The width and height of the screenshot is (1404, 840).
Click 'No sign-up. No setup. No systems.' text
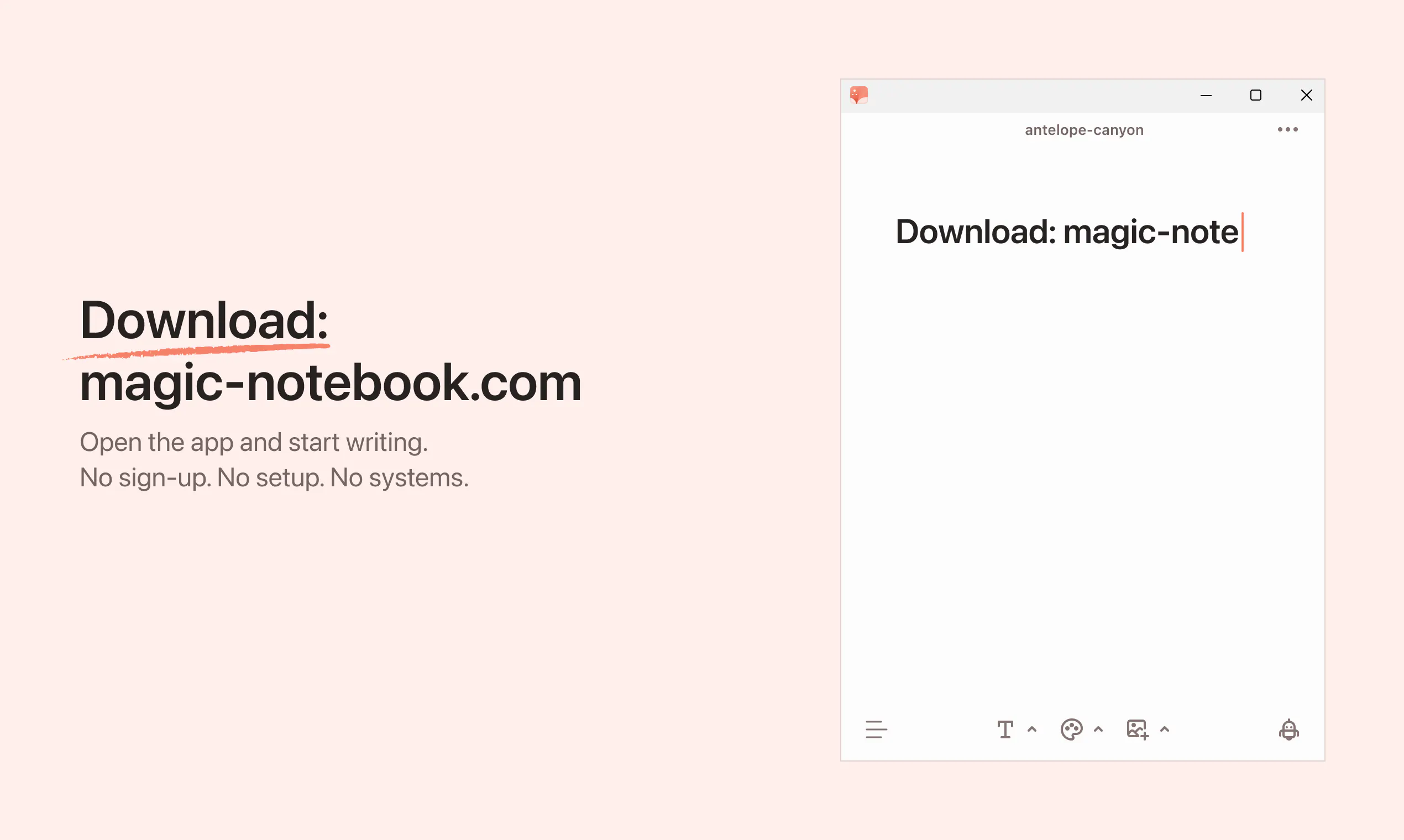click(274, 477)
